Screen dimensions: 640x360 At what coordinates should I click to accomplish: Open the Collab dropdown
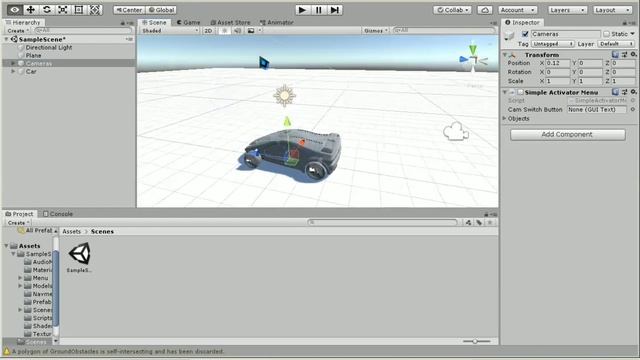point(452,10)
